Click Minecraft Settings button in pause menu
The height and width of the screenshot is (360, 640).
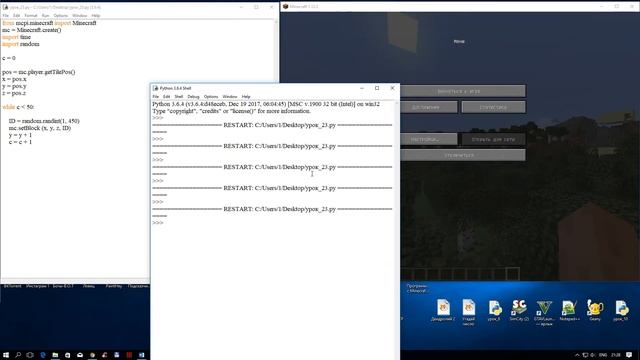tap(429, 139)
